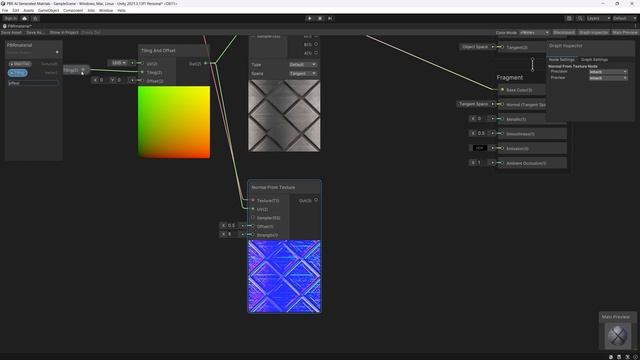Click the Show In Project button
This screenshot has width=640, height=360.
[x=64, y=32]
